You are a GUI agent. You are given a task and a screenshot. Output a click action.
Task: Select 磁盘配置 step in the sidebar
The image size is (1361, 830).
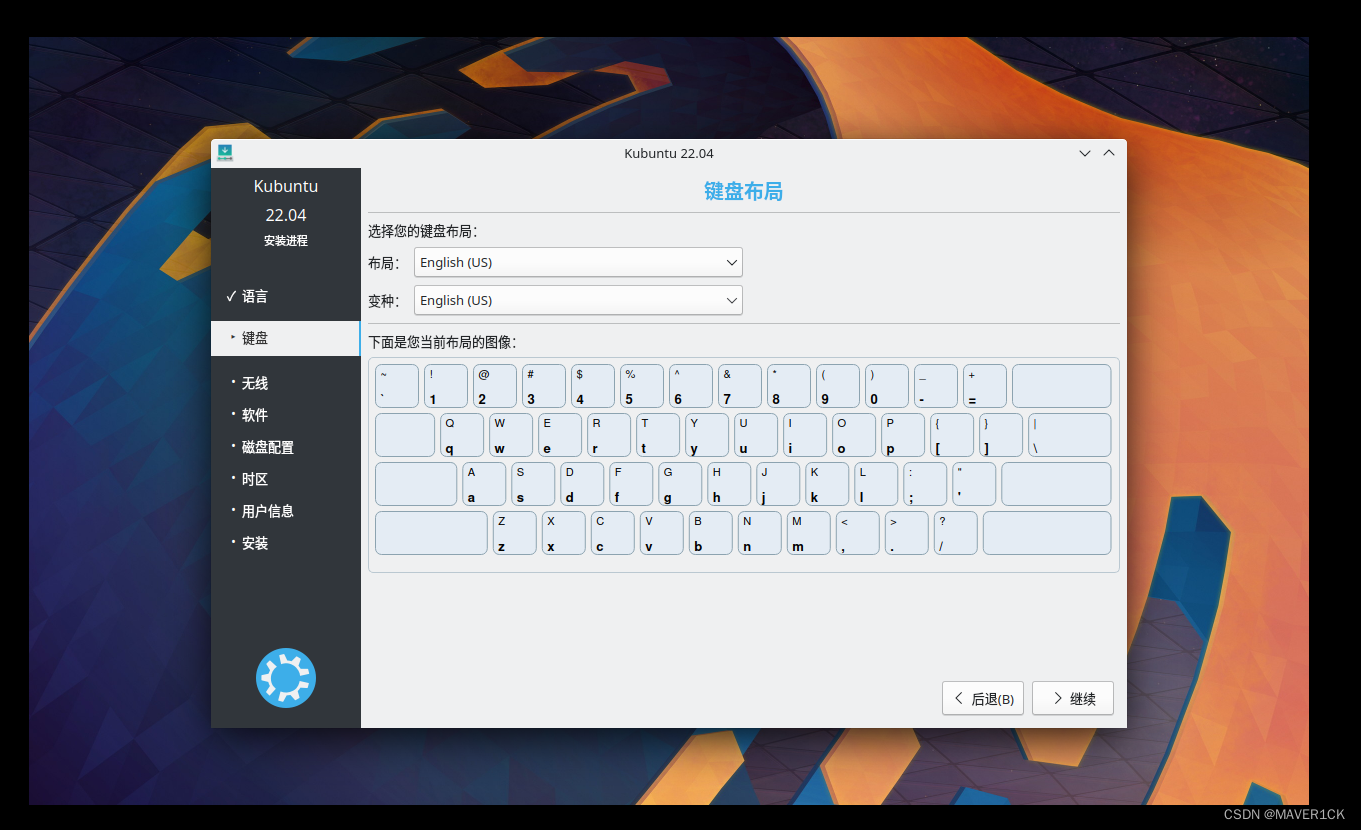click(268, 447)
